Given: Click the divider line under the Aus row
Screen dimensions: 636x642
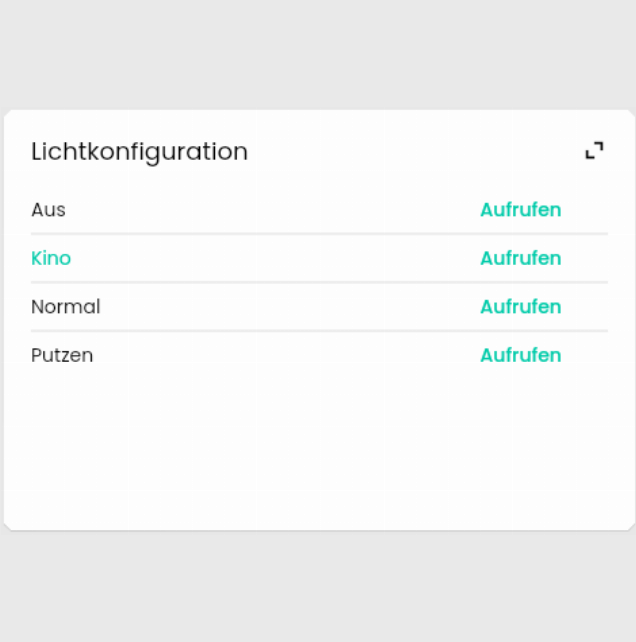Looking at the screenshot, I should tap(318, 234).
